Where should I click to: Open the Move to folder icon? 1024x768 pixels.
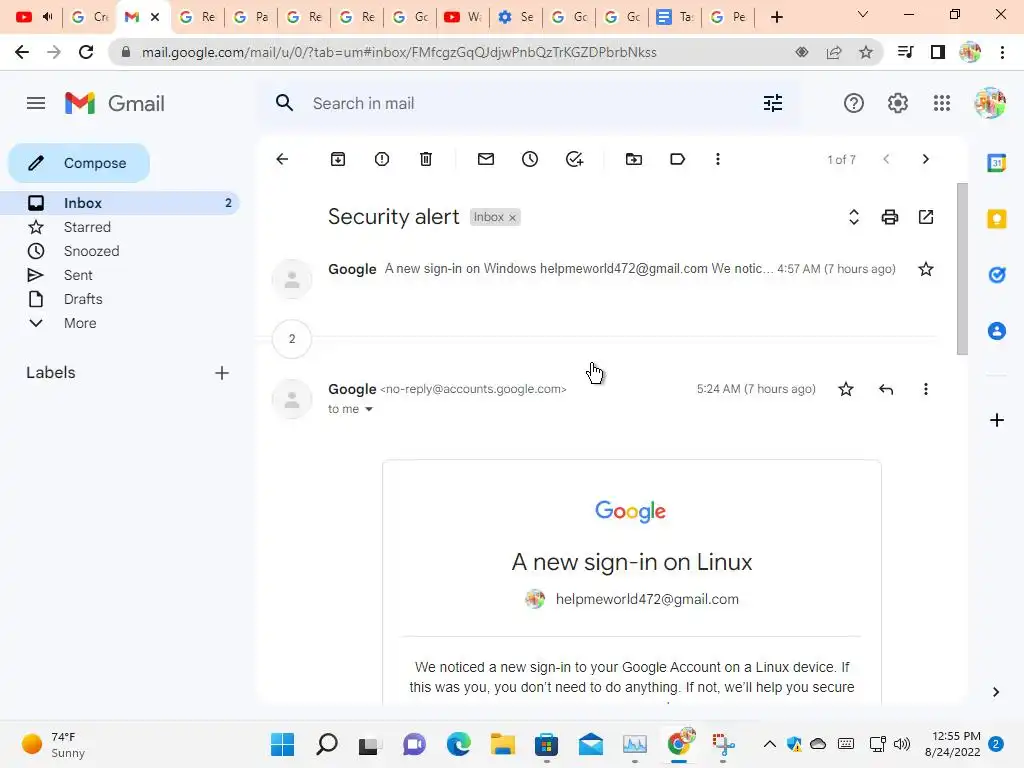click(x=633, y=159)
